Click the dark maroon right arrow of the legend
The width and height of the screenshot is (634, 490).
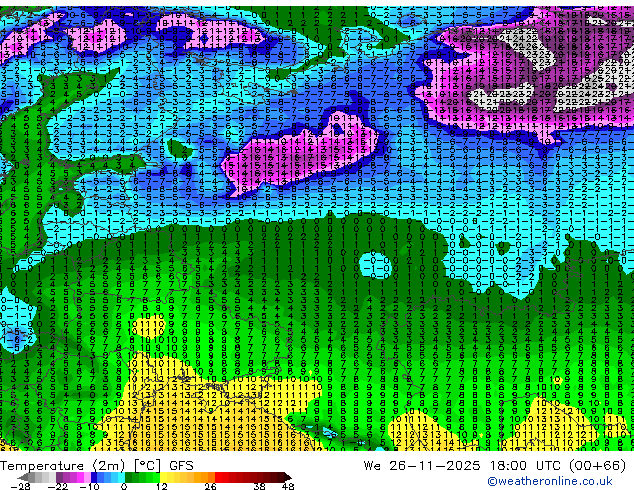(x=288, y=477)
